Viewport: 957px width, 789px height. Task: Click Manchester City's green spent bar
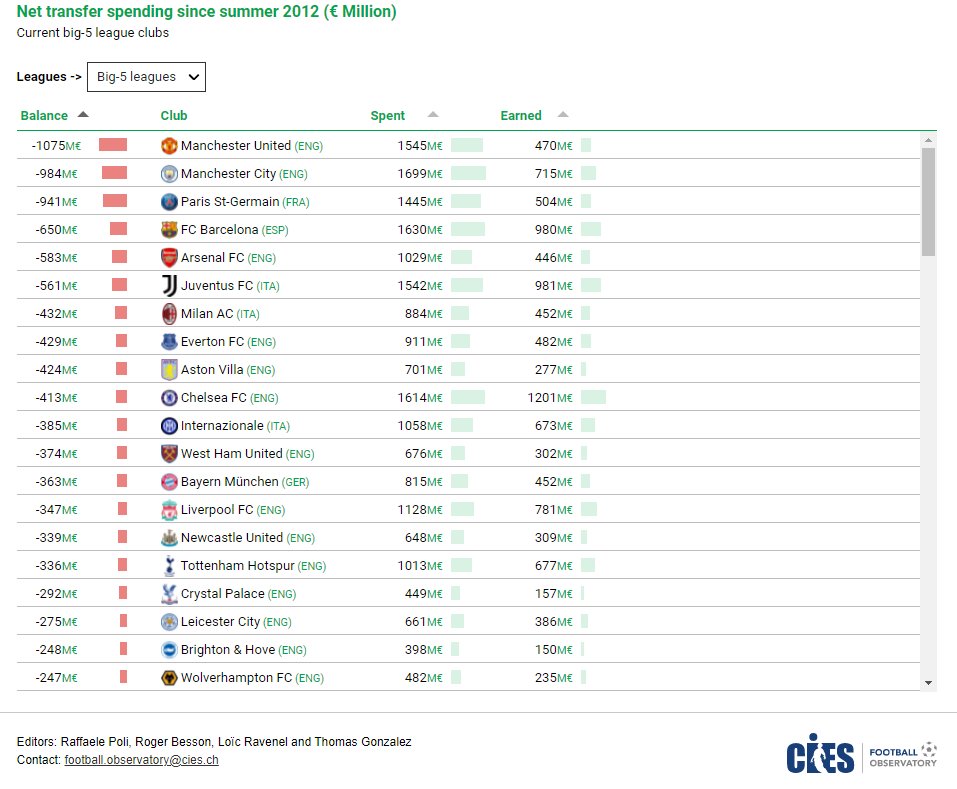click(x=469, y=173)
